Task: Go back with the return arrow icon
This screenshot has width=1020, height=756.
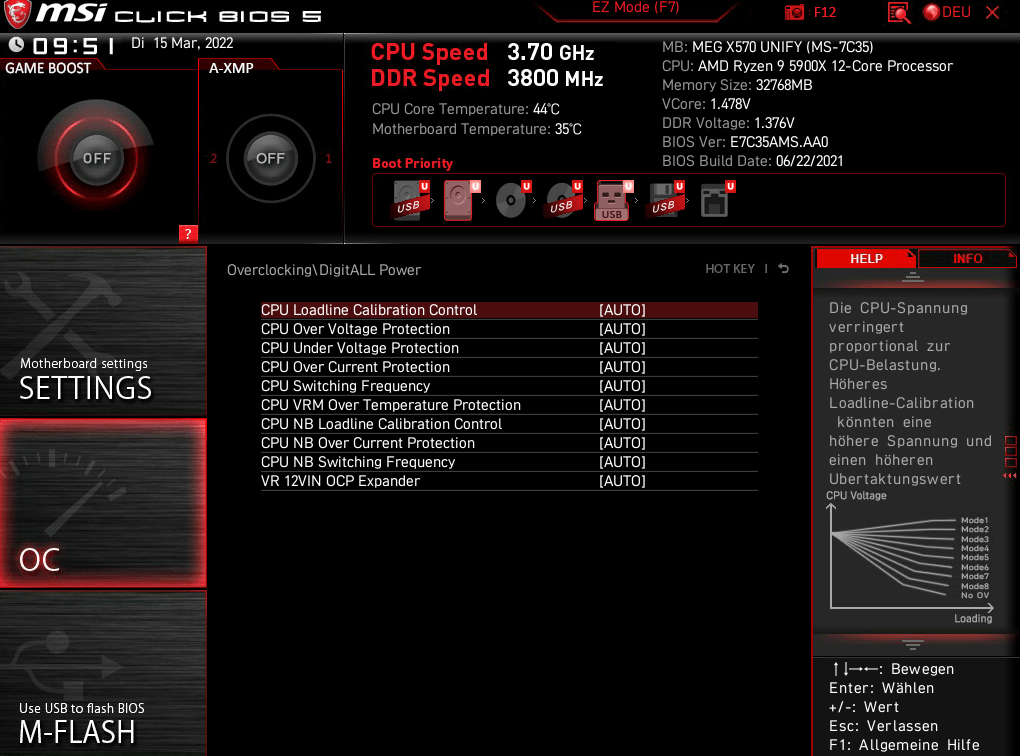Action: [784, 269]
